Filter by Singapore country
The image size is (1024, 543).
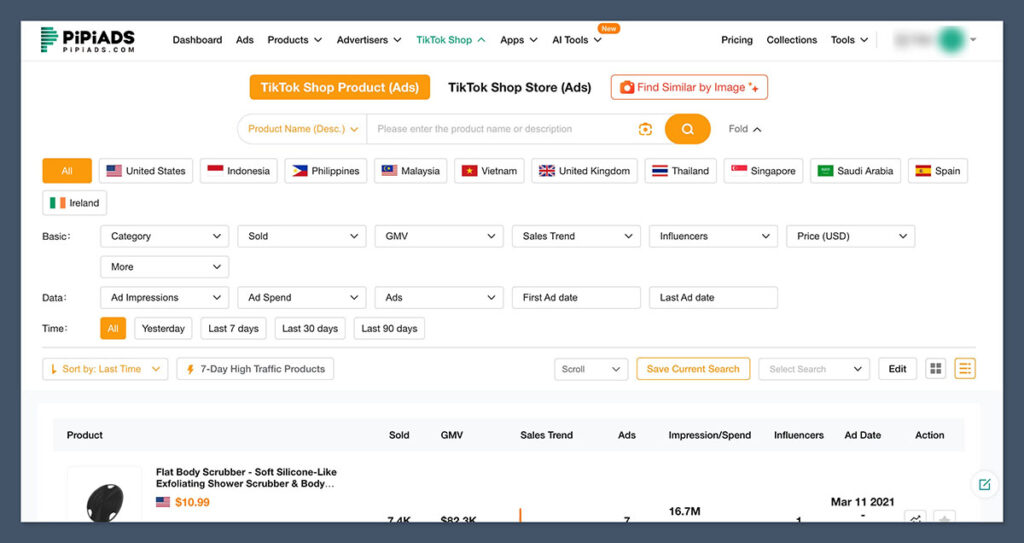click(x=763, y=171)
